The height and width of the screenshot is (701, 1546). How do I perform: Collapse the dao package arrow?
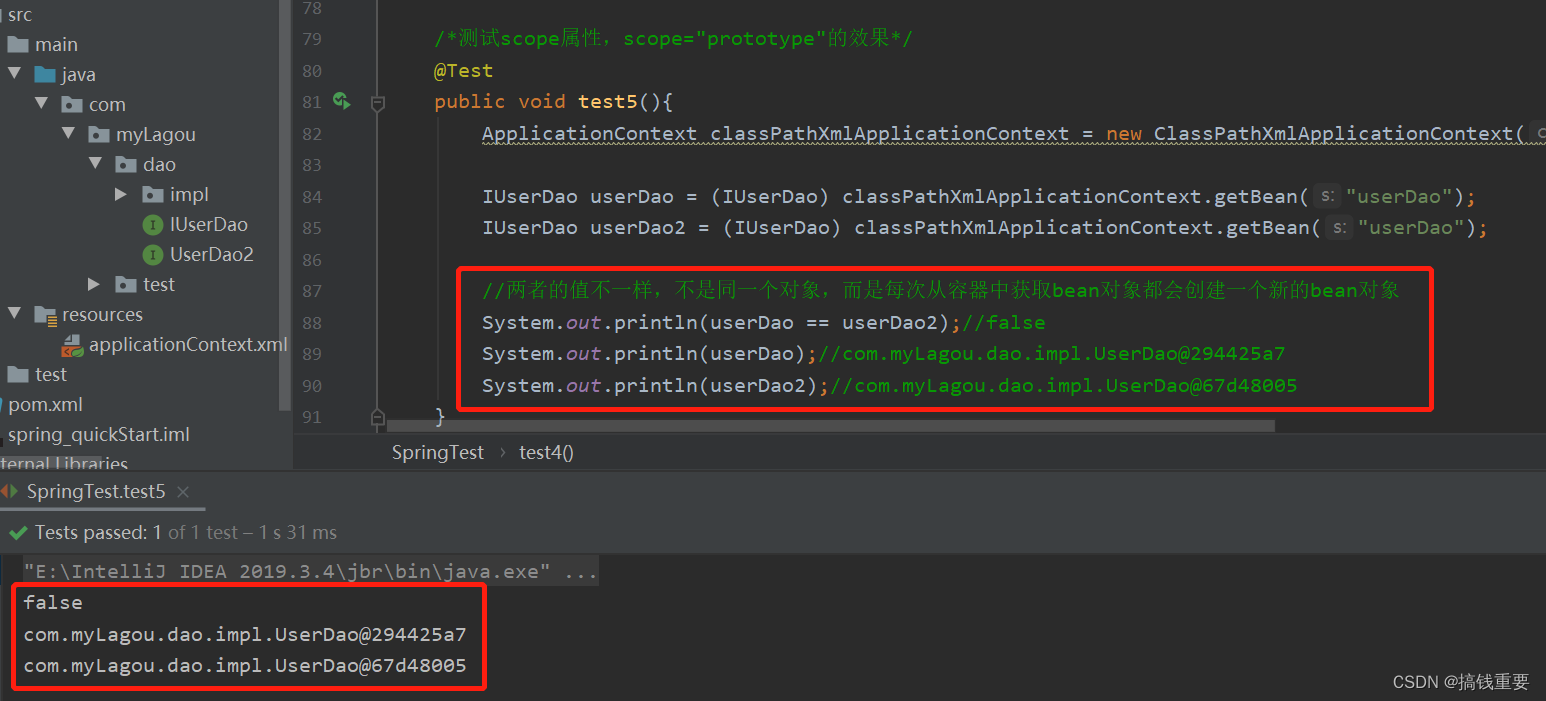(95, 164)
